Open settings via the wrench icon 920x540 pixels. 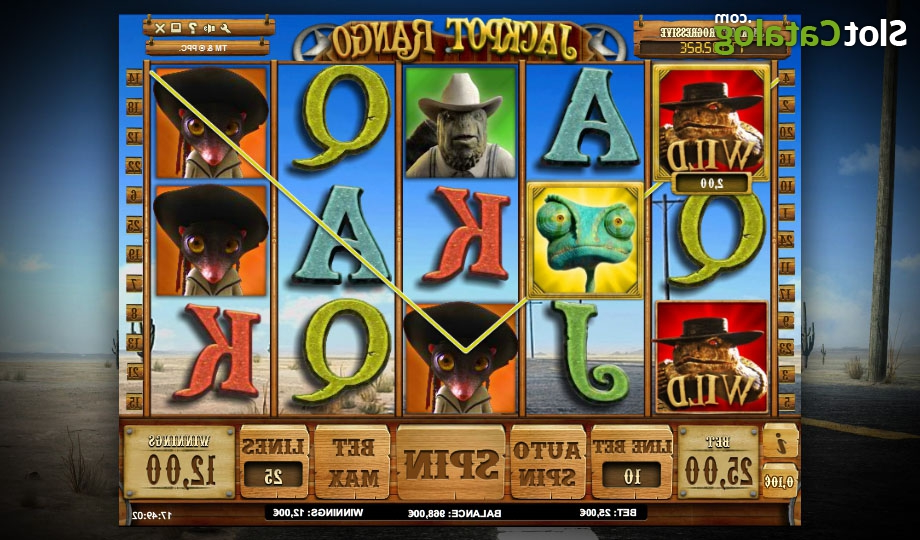pyautogui.click(x=225, y=28)
